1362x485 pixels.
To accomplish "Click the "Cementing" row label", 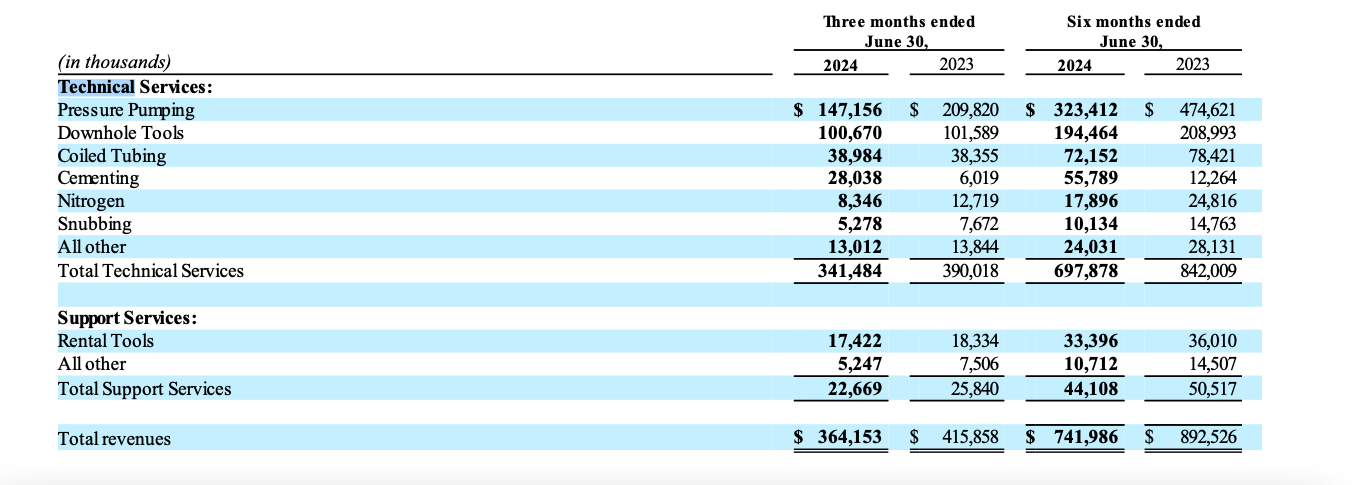I will pos(98,178).
